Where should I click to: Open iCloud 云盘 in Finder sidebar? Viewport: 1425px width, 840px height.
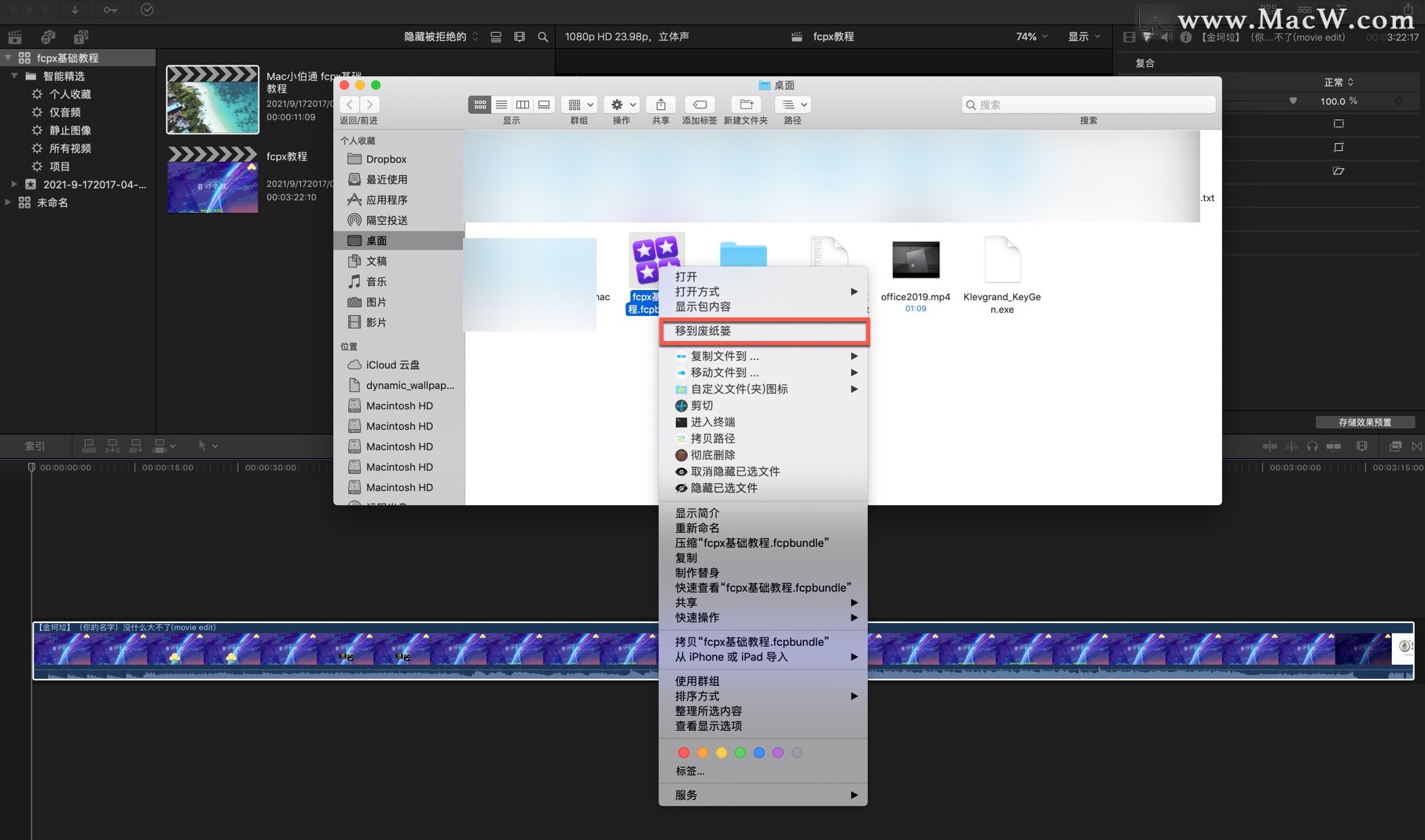click(x=398, y=365)
